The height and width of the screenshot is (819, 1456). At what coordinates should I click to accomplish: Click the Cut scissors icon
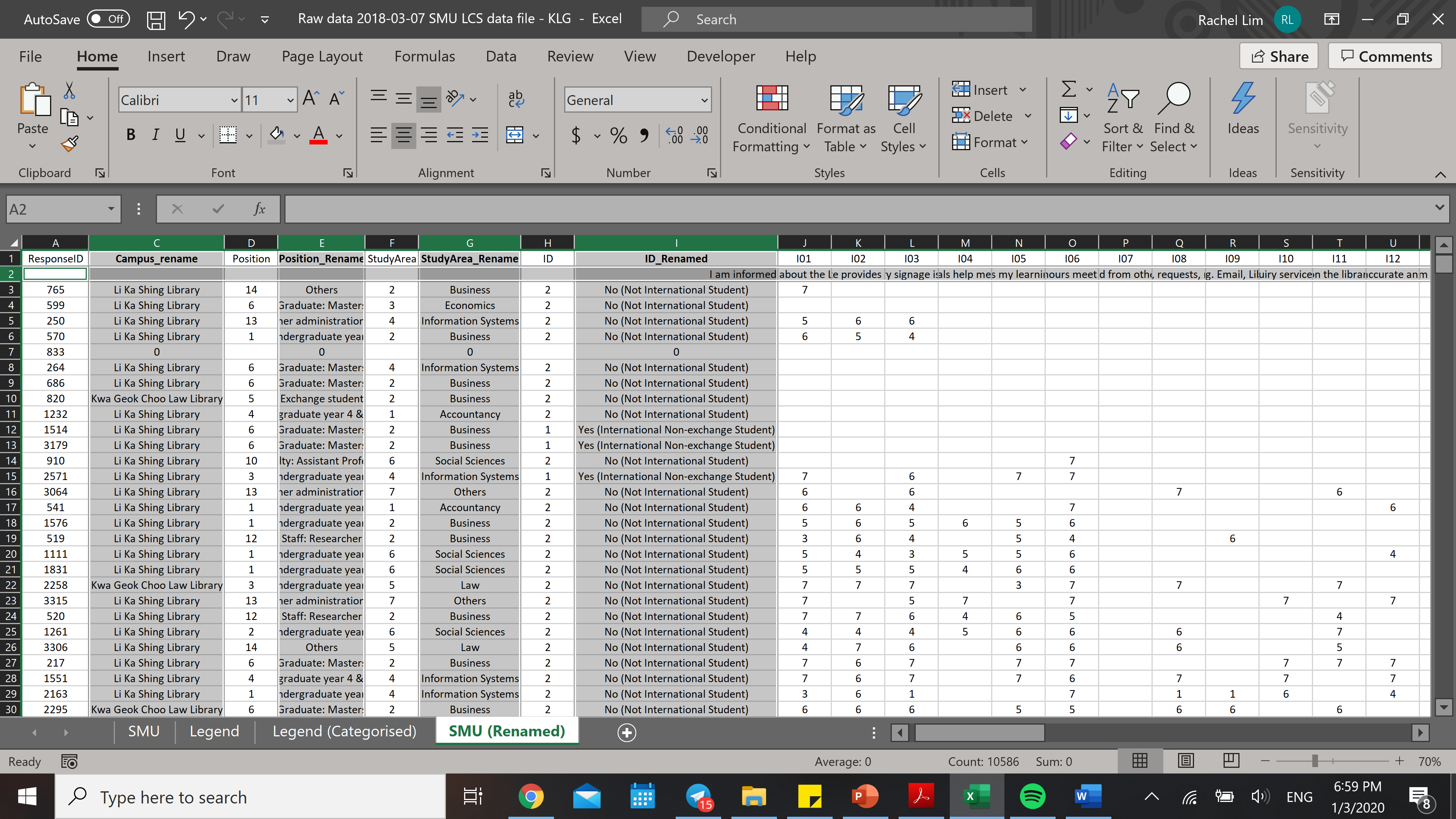(x=69, y=90)
